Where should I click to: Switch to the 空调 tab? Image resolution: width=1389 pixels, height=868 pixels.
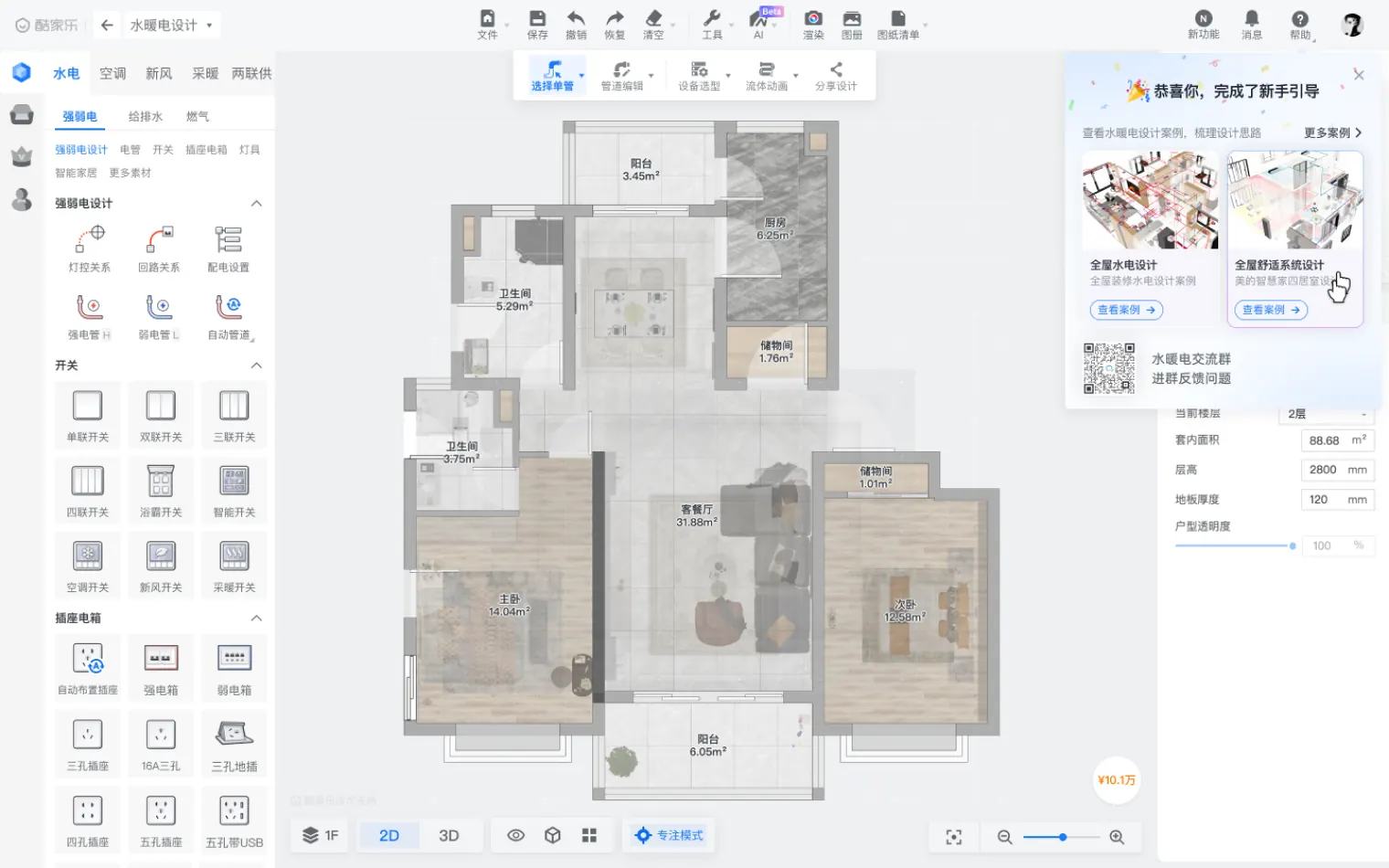coord(112,74)
